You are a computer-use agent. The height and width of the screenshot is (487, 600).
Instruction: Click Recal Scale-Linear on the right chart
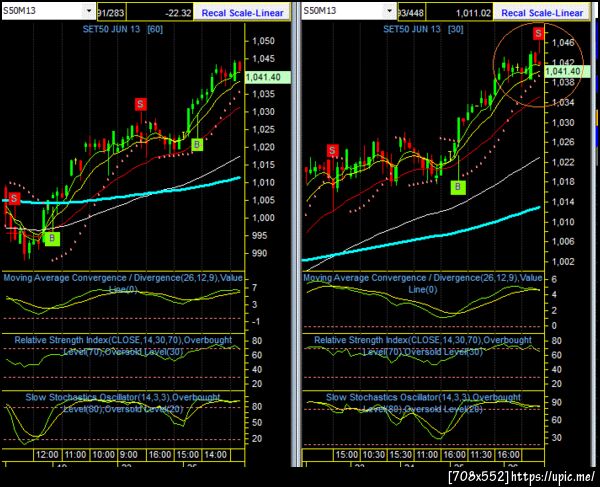pyautogui.click(x=542, y=13)
